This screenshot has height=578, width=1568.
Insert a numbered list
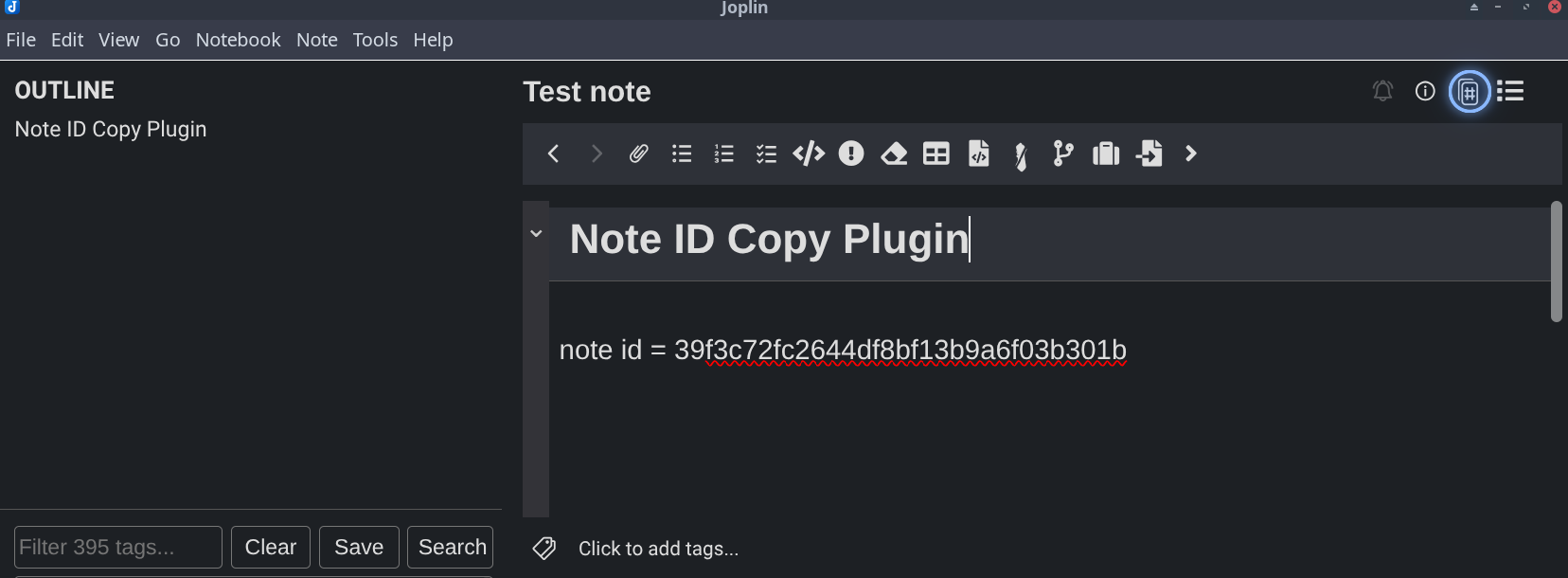[x=724, y=154]
